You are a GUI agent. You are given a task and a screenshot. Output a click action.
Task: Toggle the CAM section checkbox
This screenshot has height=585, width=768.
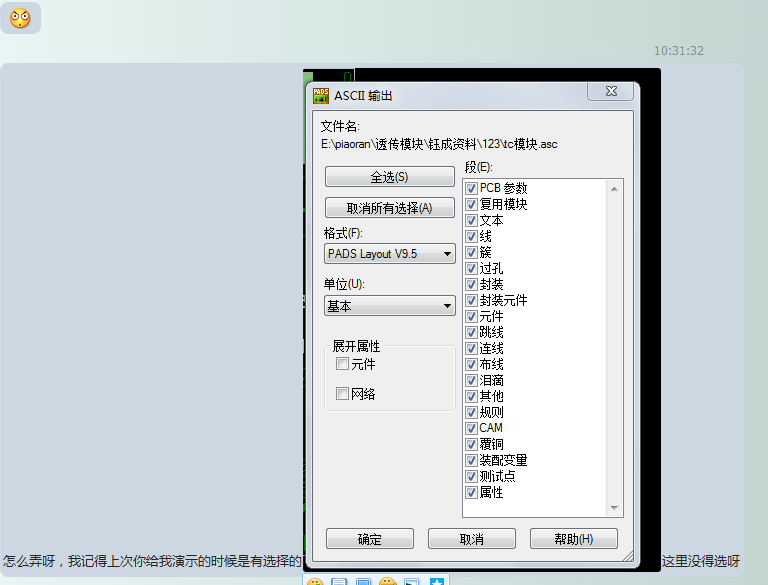click(471, 428)
